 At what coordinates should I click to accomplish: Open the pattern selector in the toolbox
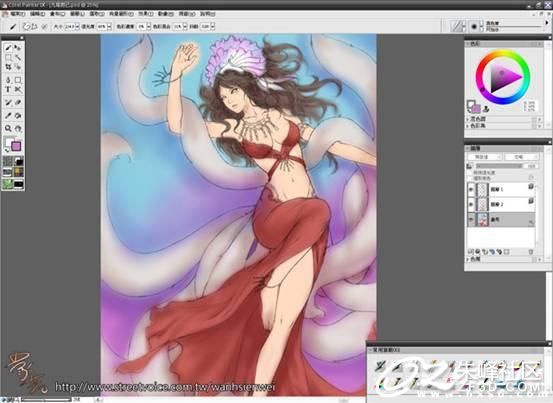click(8, 172)
